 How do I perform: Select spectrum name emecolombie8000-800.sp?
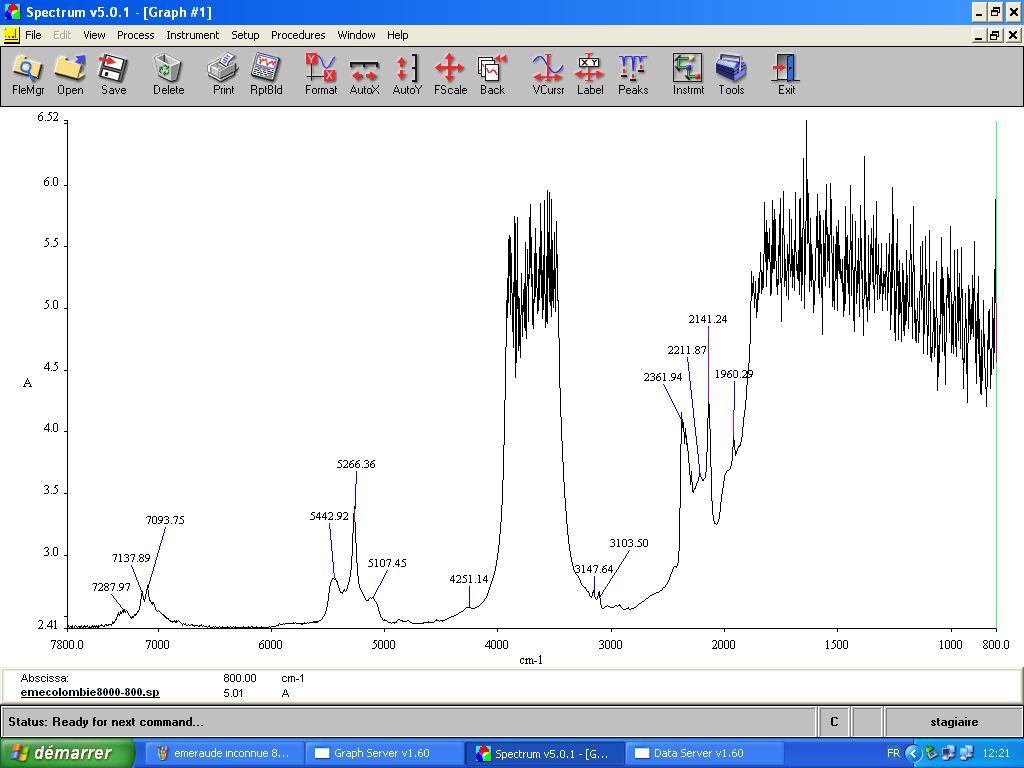pos(90,692)
